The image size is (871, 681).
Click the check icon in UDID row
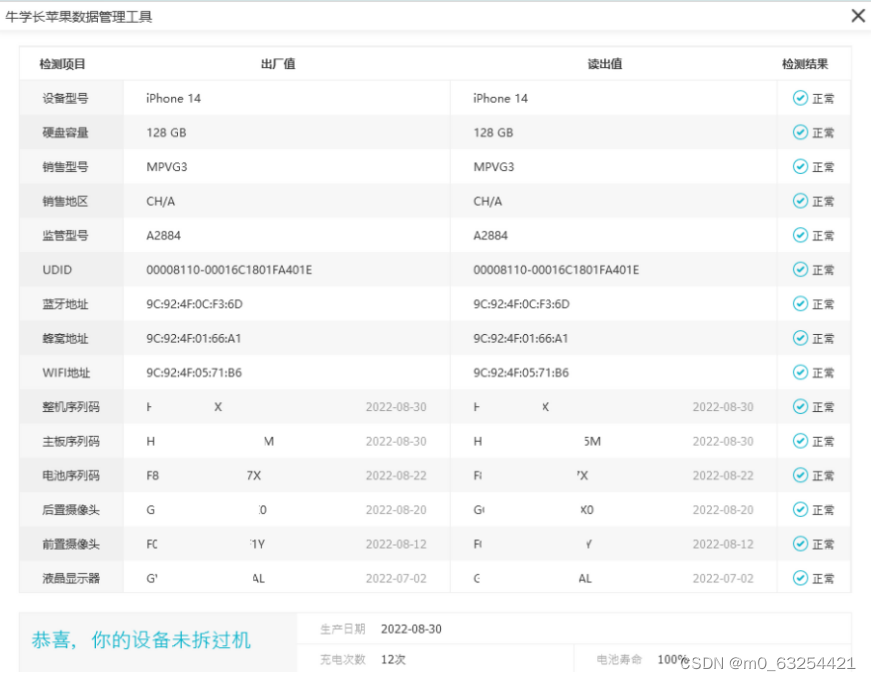[x=800, y=269]
